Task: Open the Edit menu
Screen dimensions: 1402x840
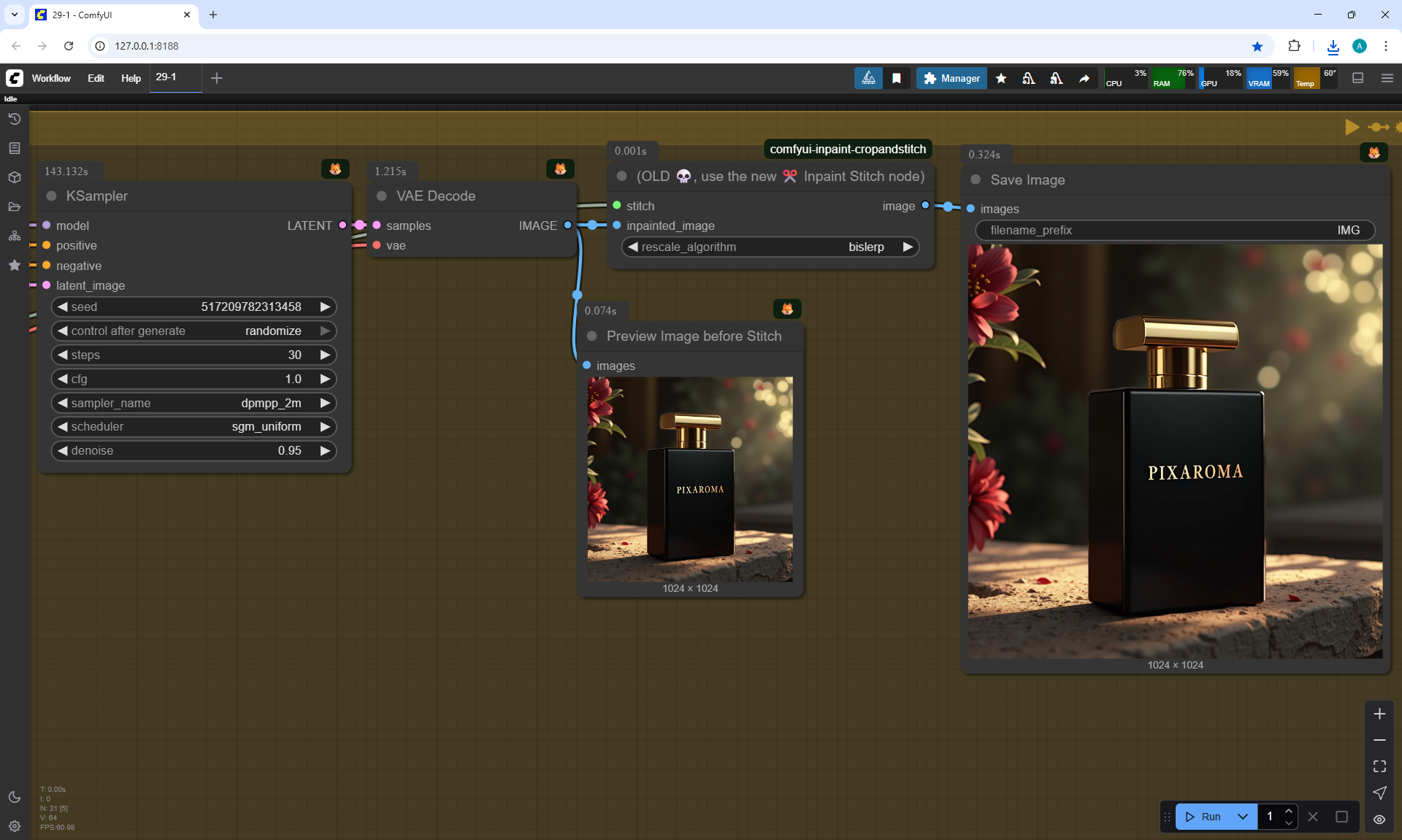Action: click(96, 78)
